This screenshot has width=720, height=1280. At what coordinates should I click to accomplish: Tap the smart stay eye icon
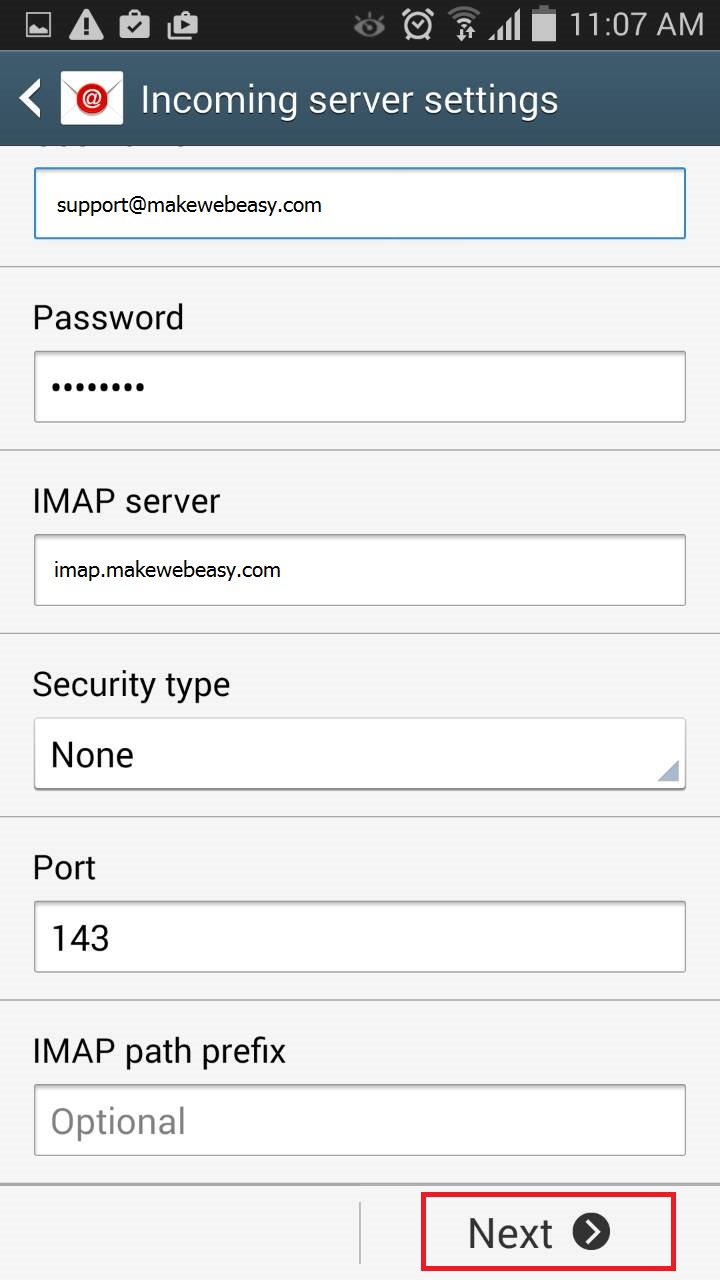(x=369, y=25)
